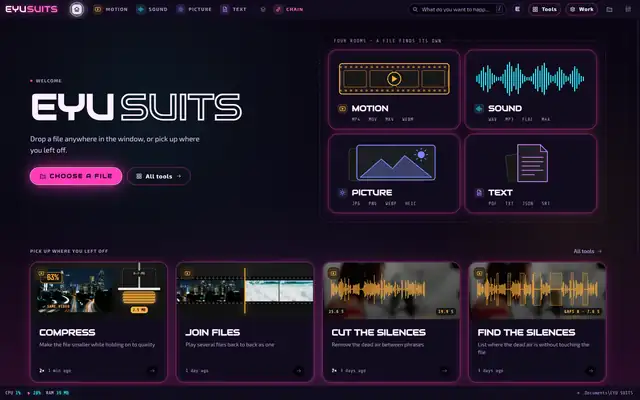Open the Motion room card
This screenshot has width=640, height=400.
[x=394, y=89]
